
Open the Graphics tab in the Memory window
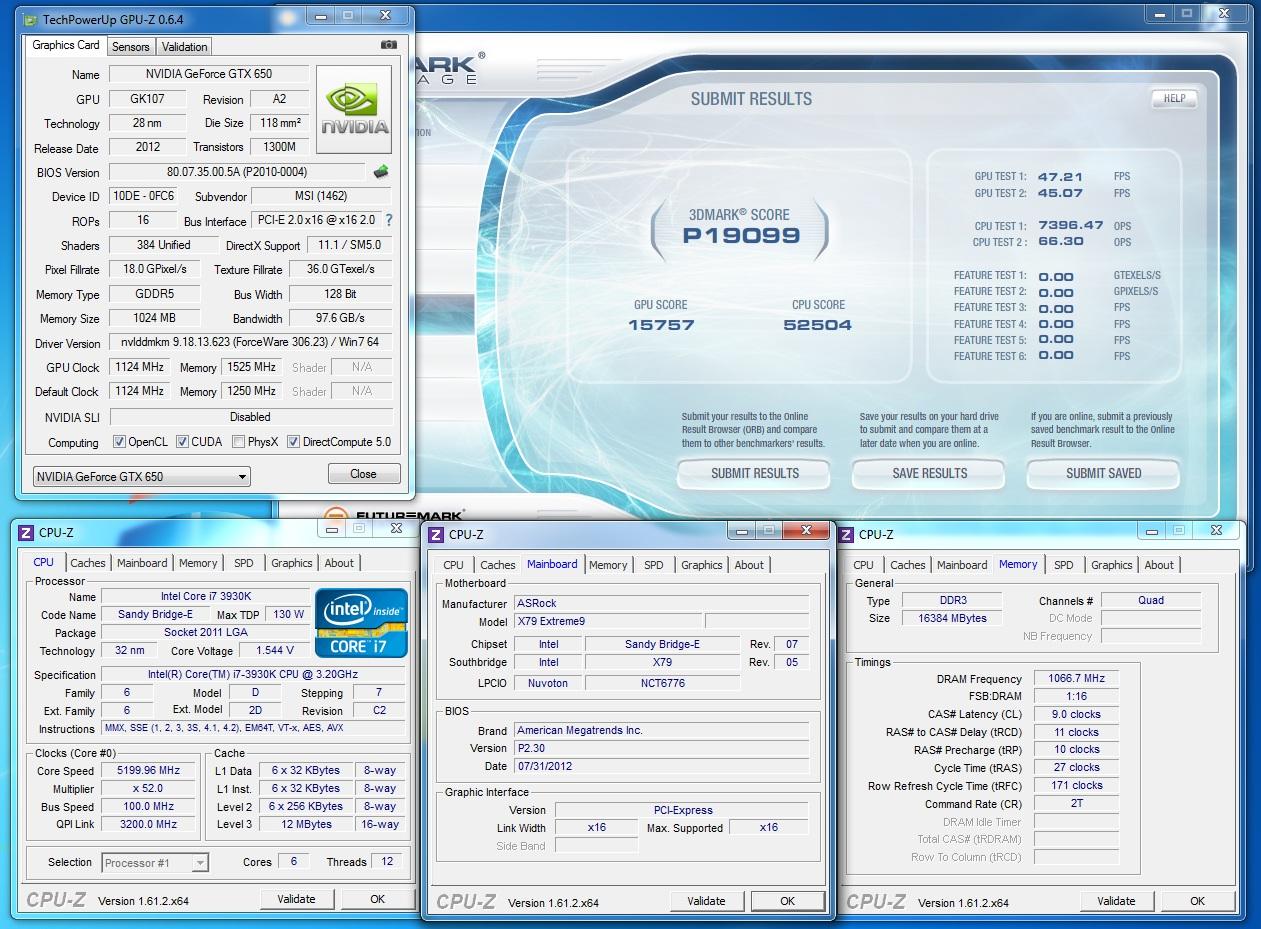(1112, 565)
